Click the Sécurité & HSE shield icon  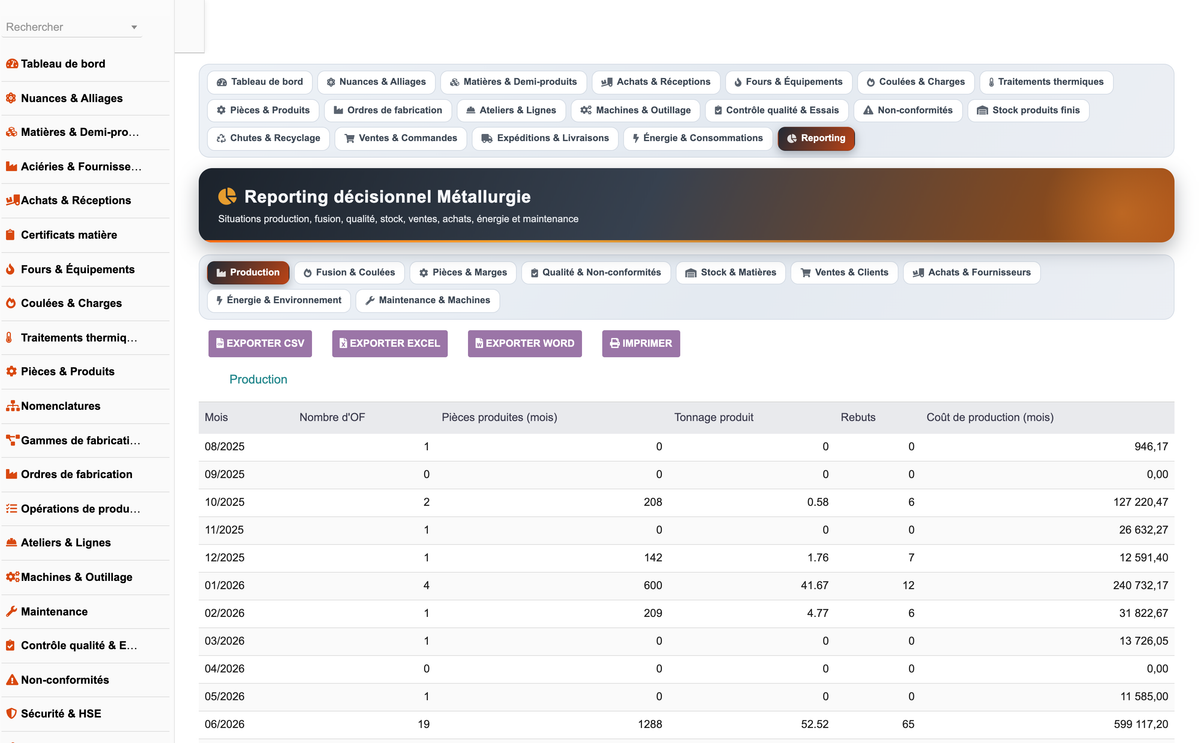pyautogui.click(x=12, y=714)
